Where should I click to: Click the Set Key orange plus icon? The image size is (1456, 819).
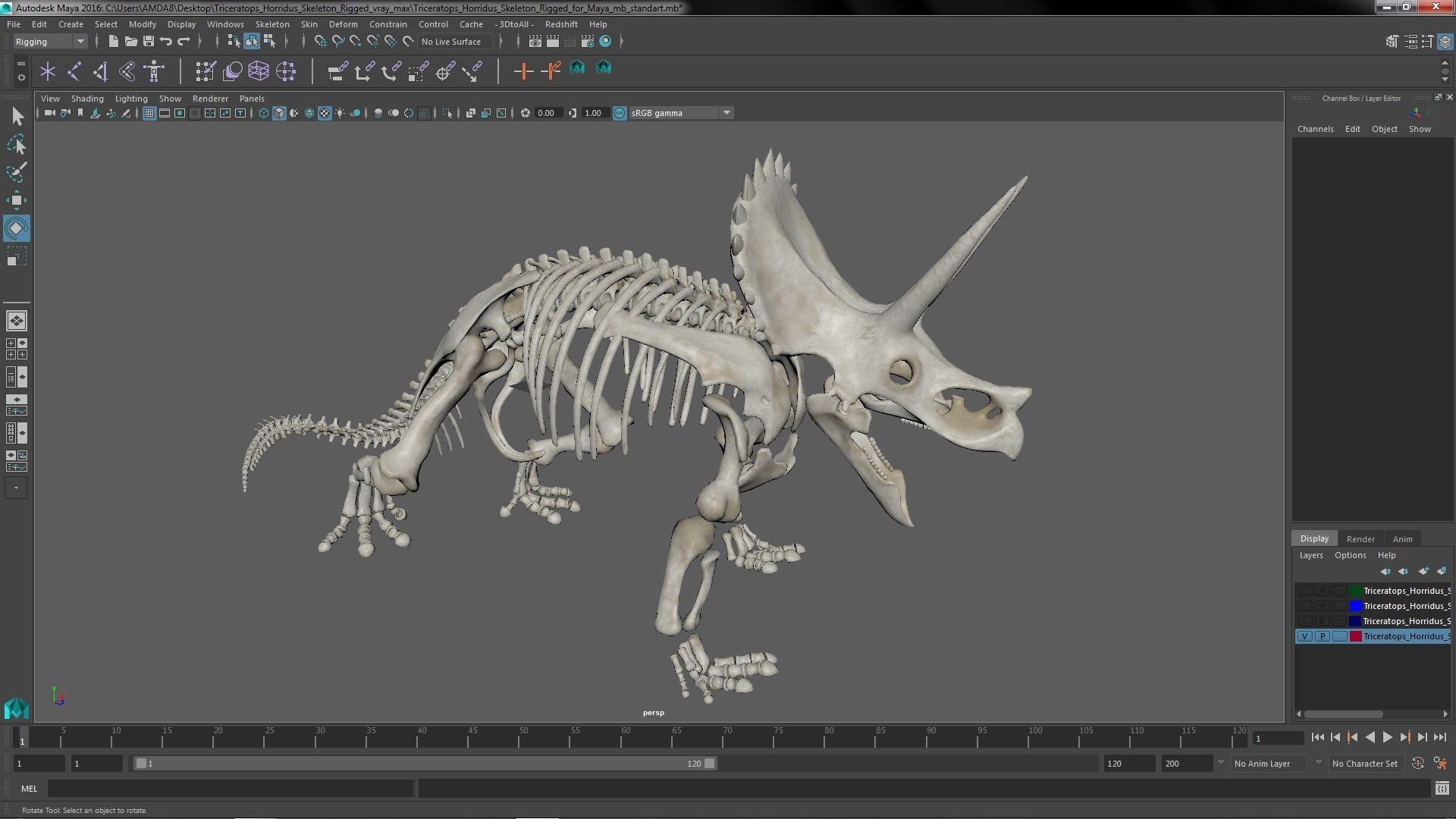pyautogui.click(x=523, y=71)
